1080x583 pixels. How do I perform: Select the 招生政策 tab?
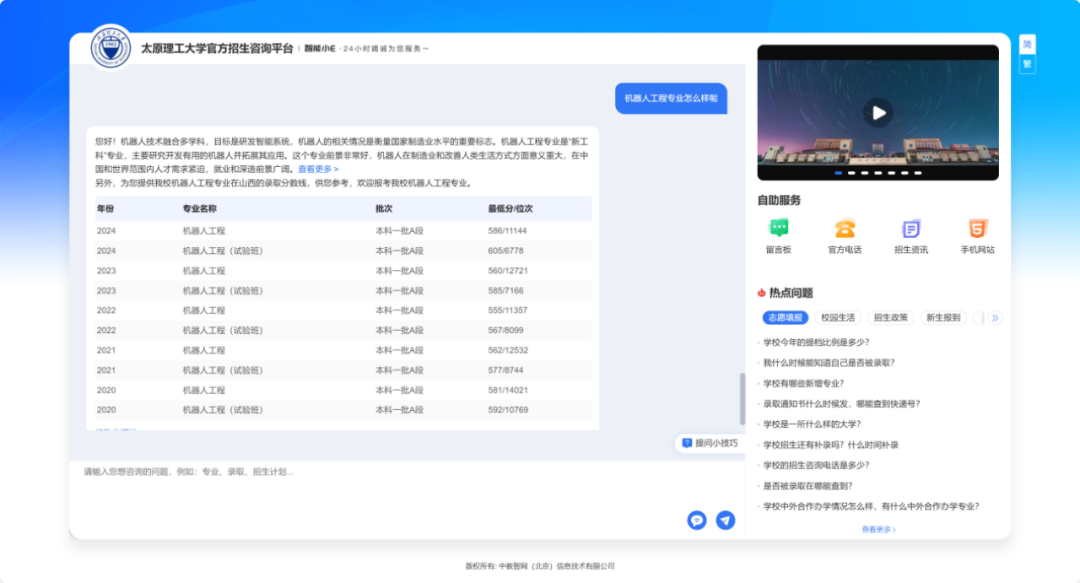pyautogui.click(x=890, y=318)
